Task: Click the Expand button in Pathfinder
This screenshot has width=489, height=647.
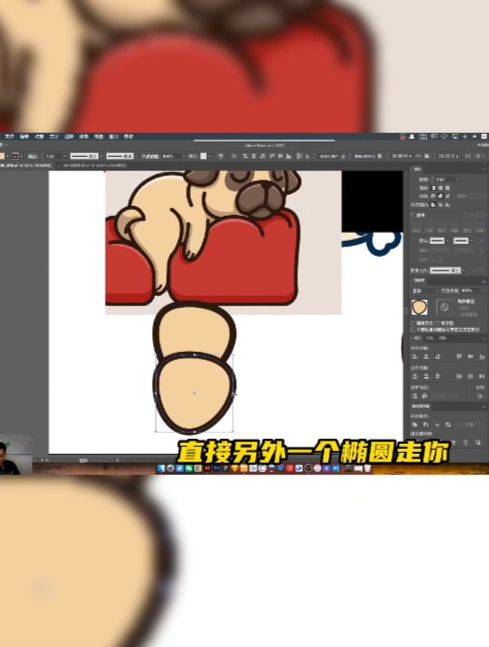Action: [469, 425]
